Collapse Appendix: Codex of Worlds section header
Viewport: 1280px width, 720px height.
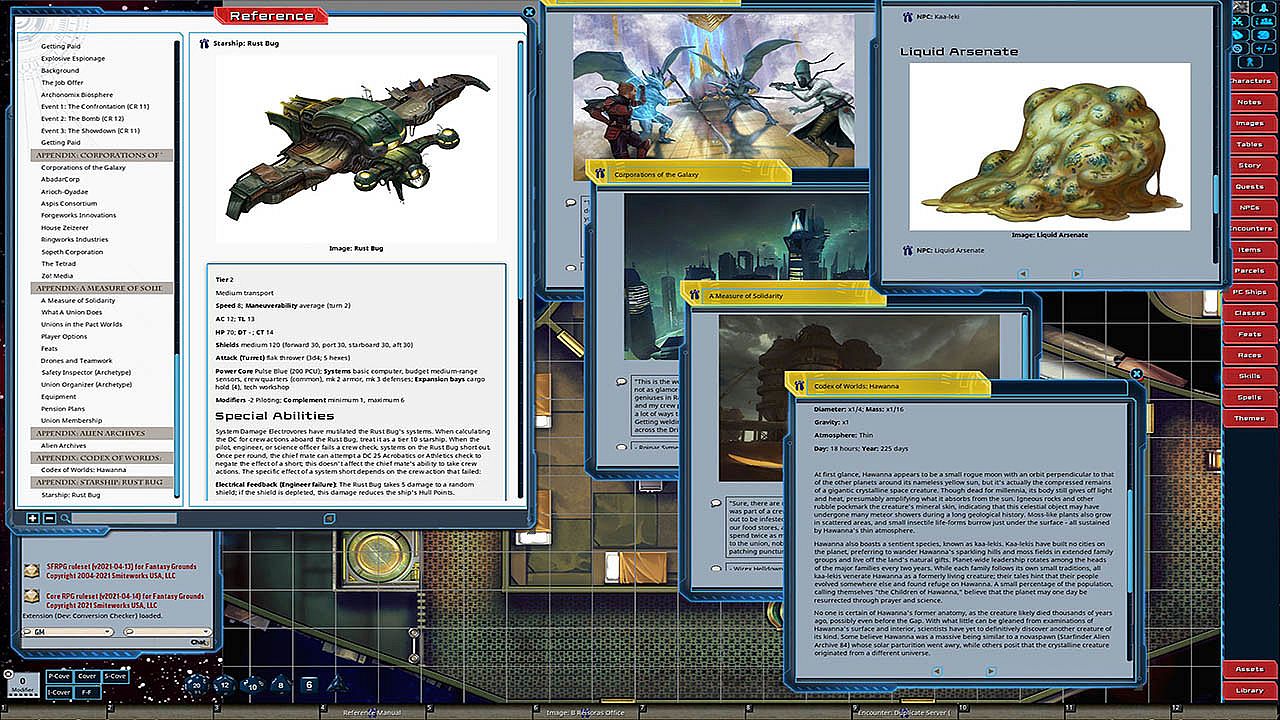102,457
